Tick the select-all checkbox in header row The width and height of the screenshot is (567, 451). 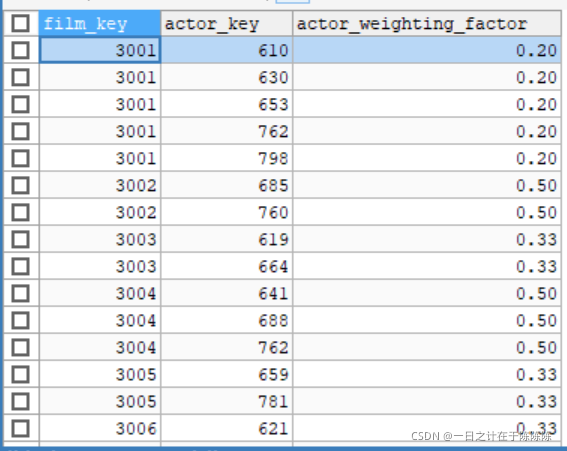20,23
